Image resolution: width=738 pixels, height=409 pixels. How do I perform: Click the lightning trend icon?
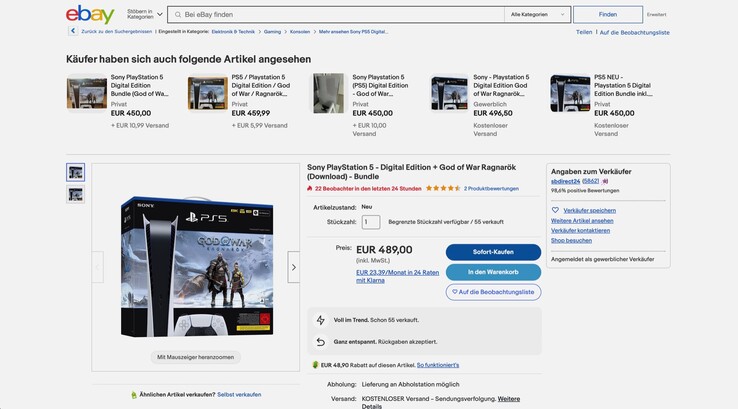321,320
